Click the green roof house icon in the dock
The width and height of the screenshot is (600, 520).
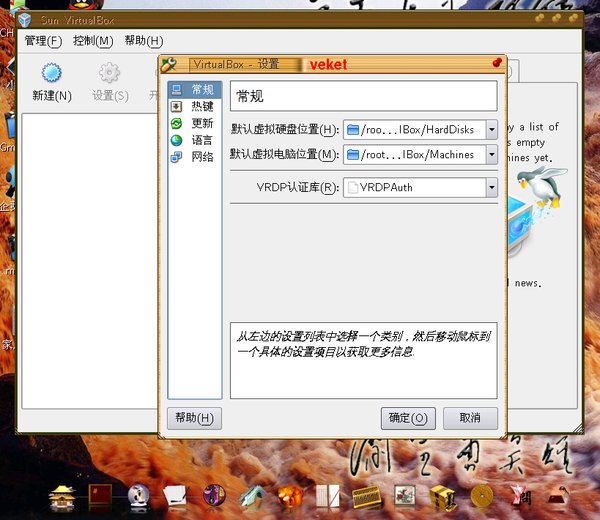pyautogui.click(x=252, y=497)
